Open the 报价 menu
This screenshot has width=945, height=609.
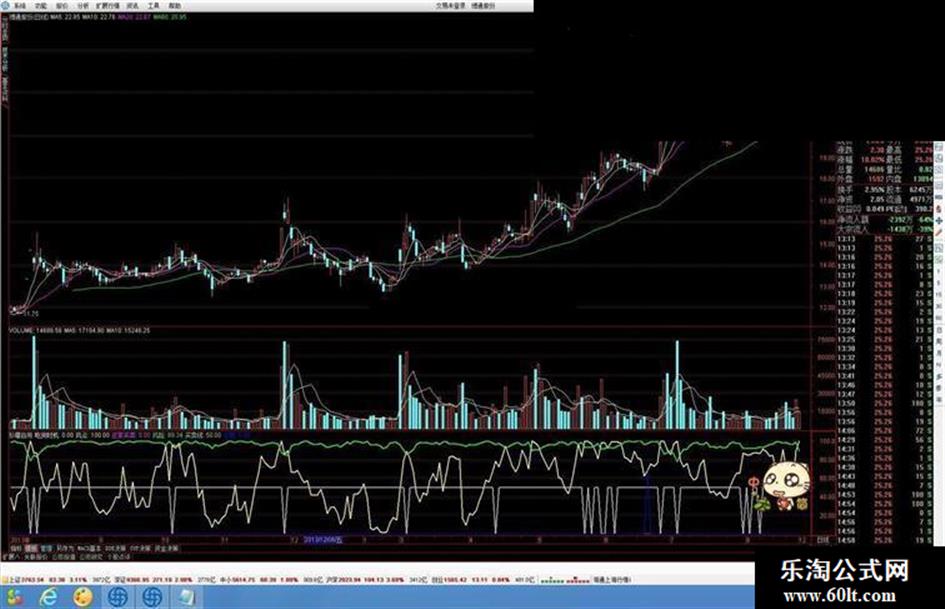coord(61,5)
